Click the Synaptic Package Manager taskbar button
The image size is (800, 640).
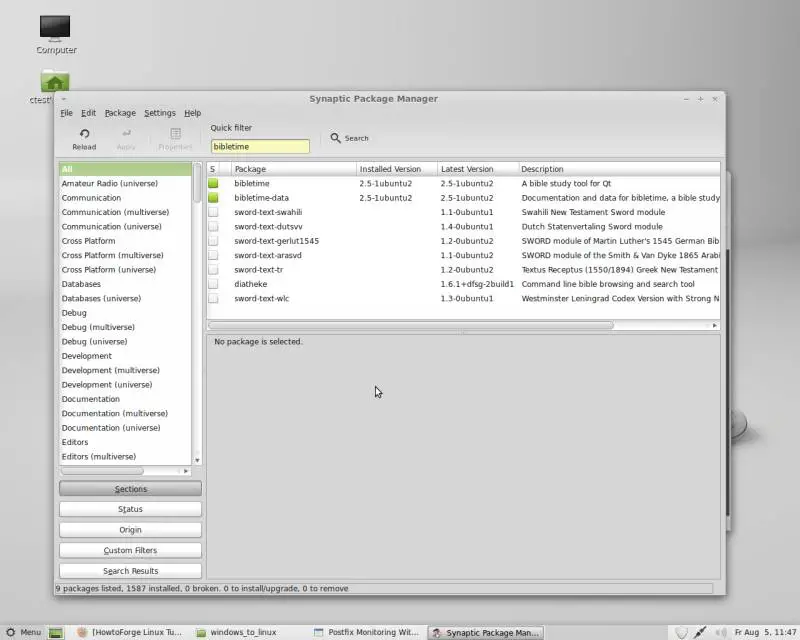pos(486,632)
